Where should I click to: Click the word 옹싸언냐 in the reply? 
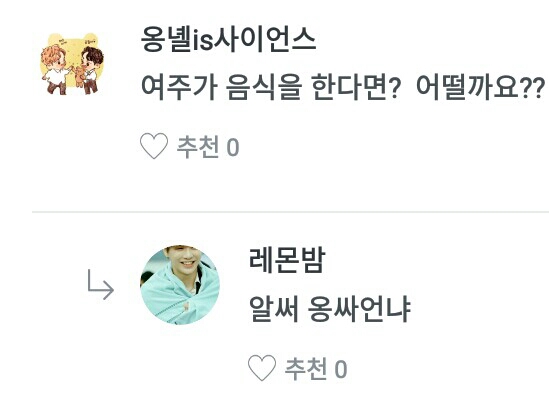(359, 309)
